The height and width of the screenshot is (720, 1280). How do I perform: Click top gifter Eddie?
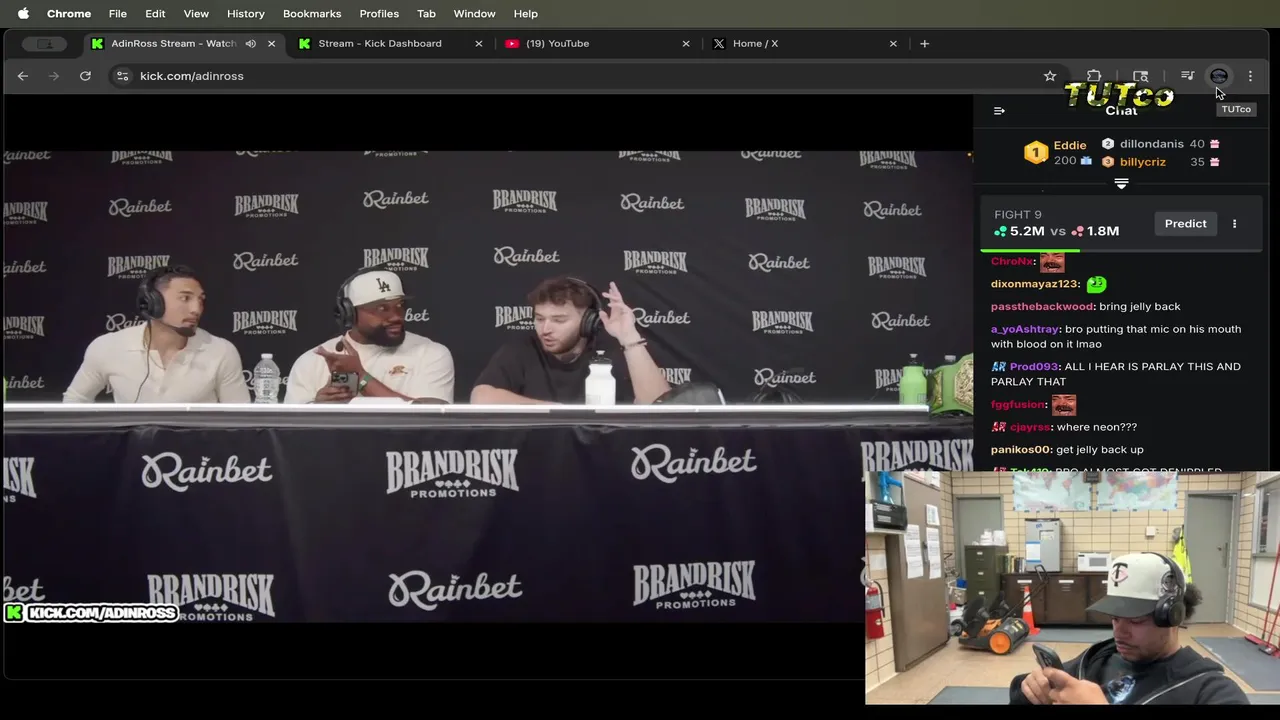pos(1070,145)
